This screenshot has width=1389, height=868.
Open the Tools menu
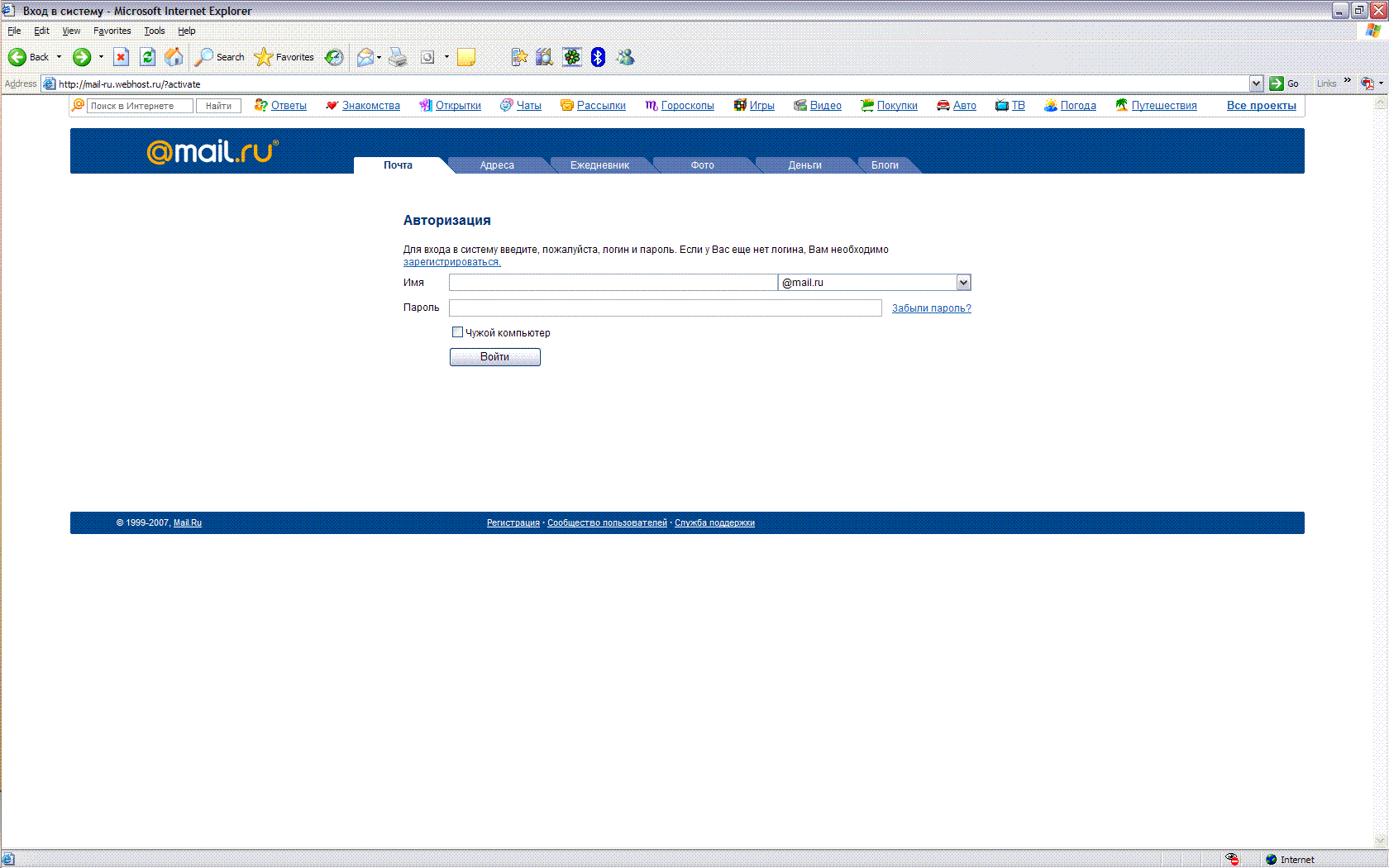pyautogui.click(x=155, y=31)
